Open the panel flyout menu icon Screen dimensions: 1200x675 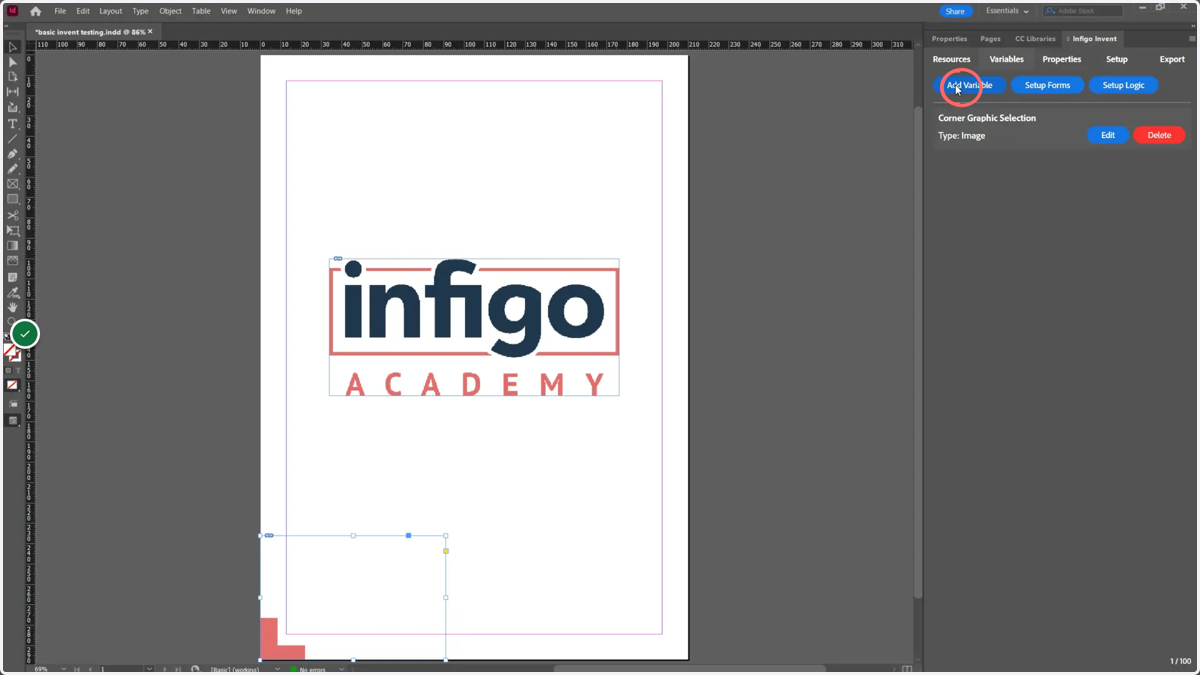point(1191,39)
